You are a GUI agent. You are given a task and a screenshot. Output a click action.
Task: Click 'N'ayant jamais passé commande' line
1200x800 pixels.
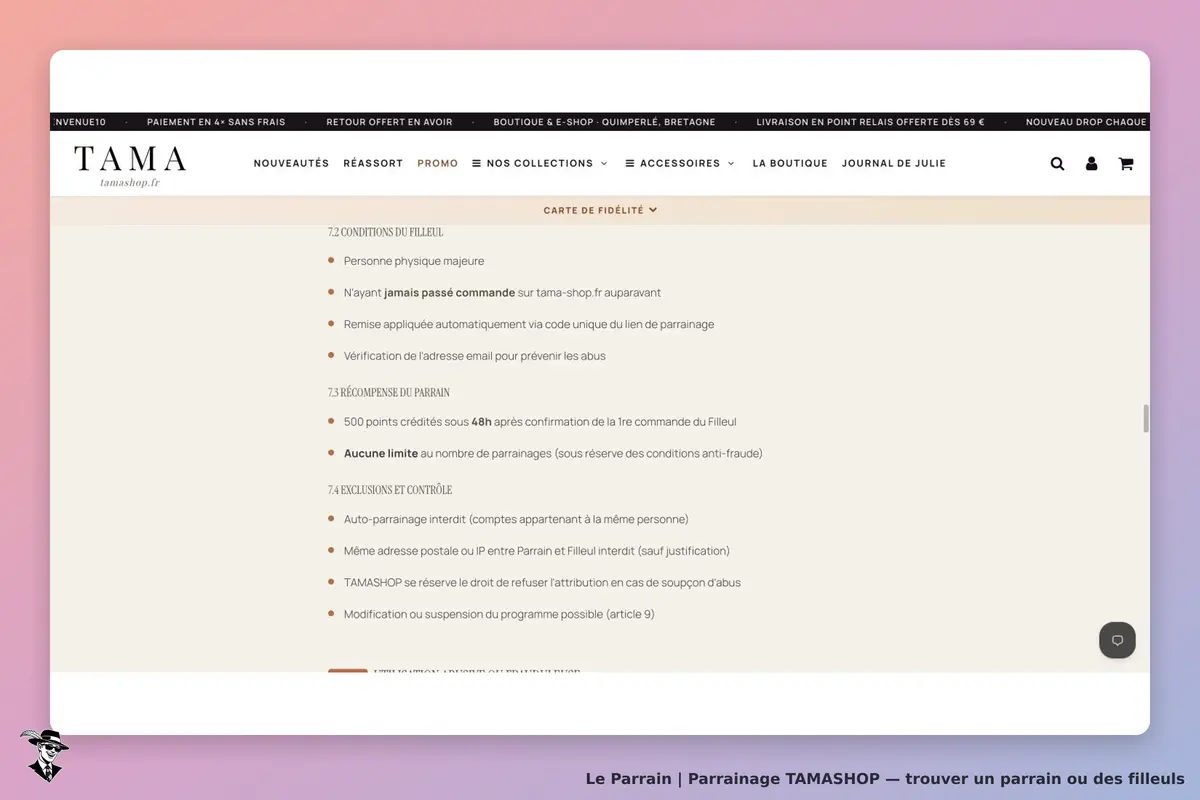click(x=502, y=293)
